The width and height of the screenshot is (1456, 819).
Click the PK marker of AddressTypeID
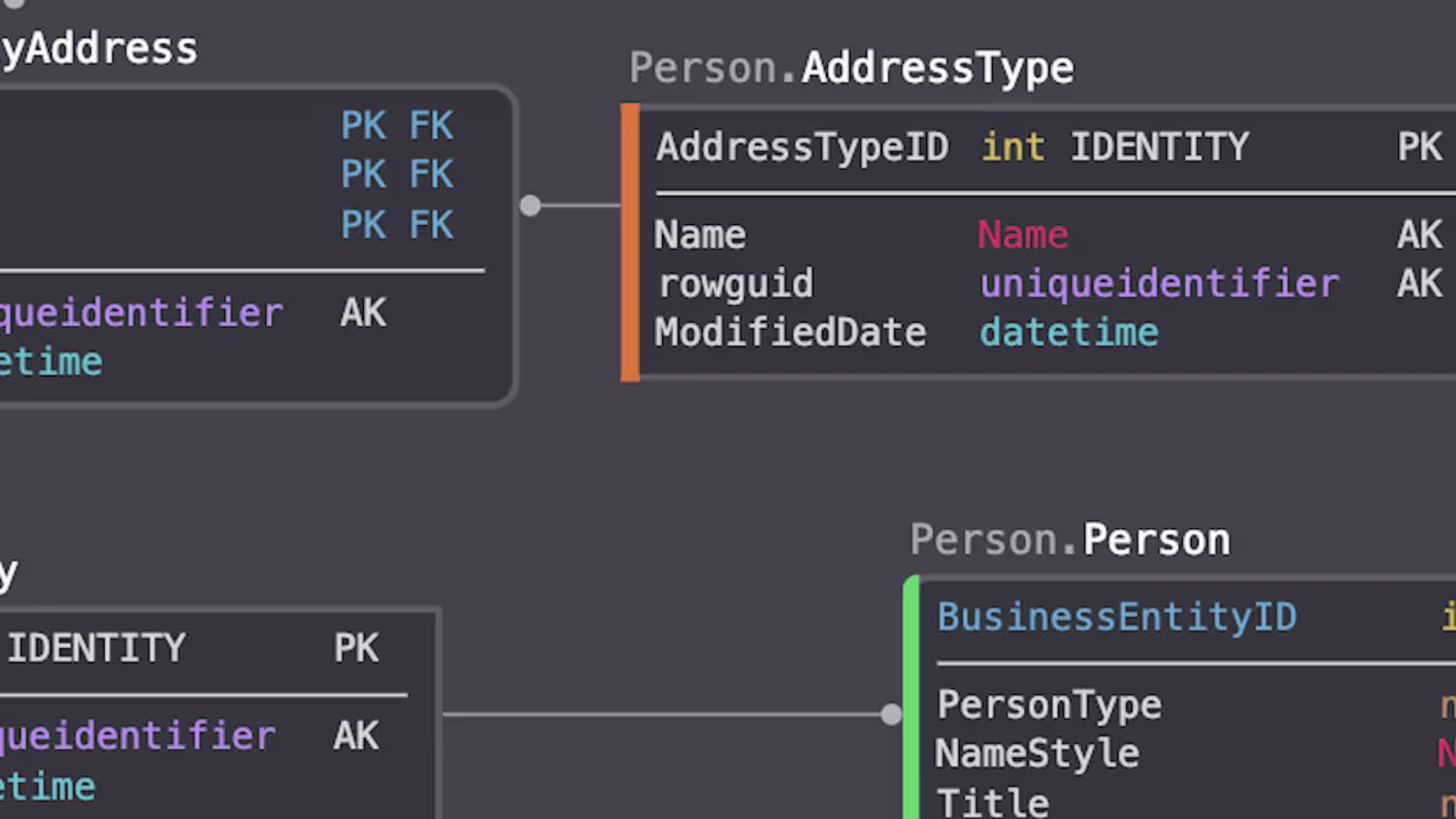tap(1419, 147)
